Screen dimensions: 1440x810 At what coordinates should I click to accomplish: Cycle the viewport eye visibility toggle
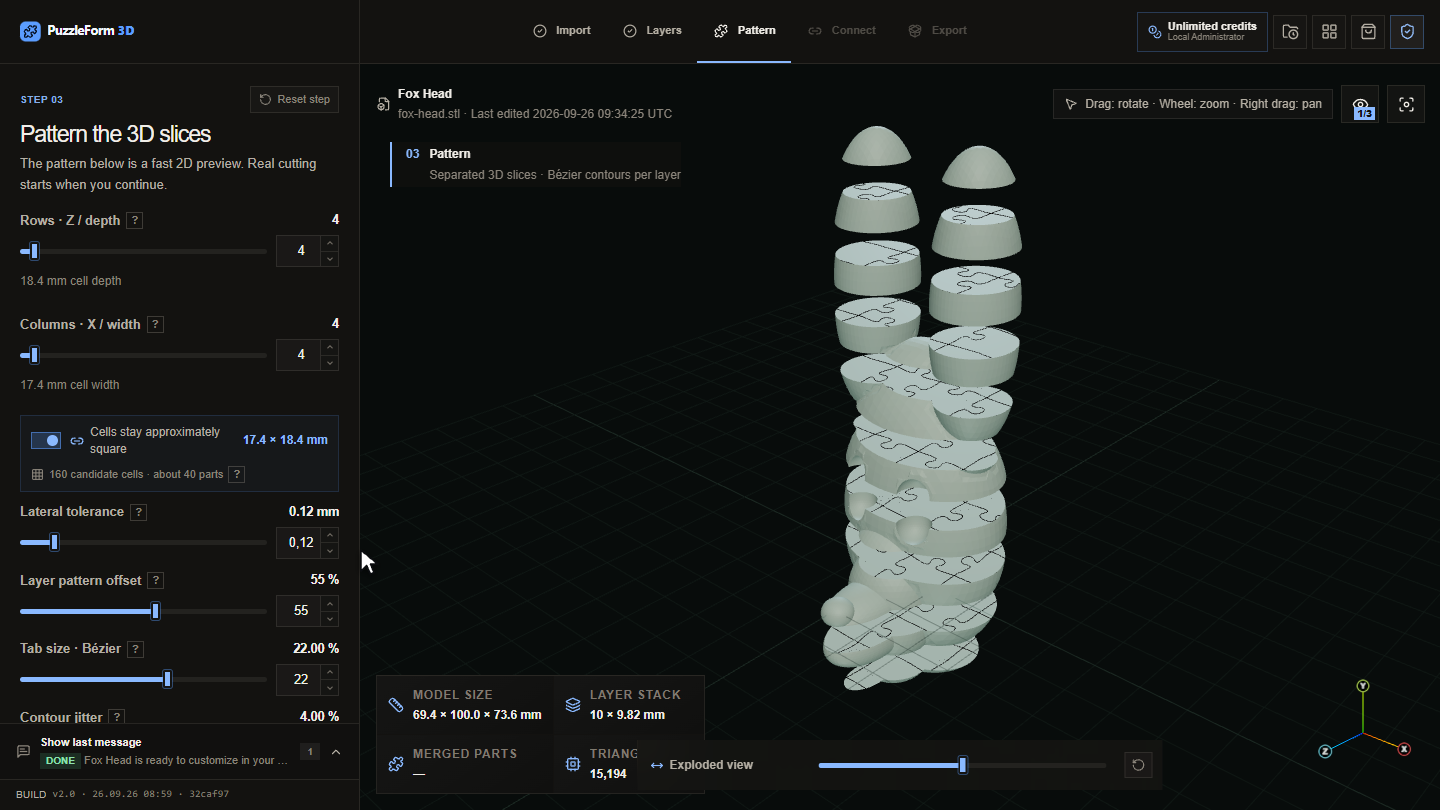tap(1360, 104)
